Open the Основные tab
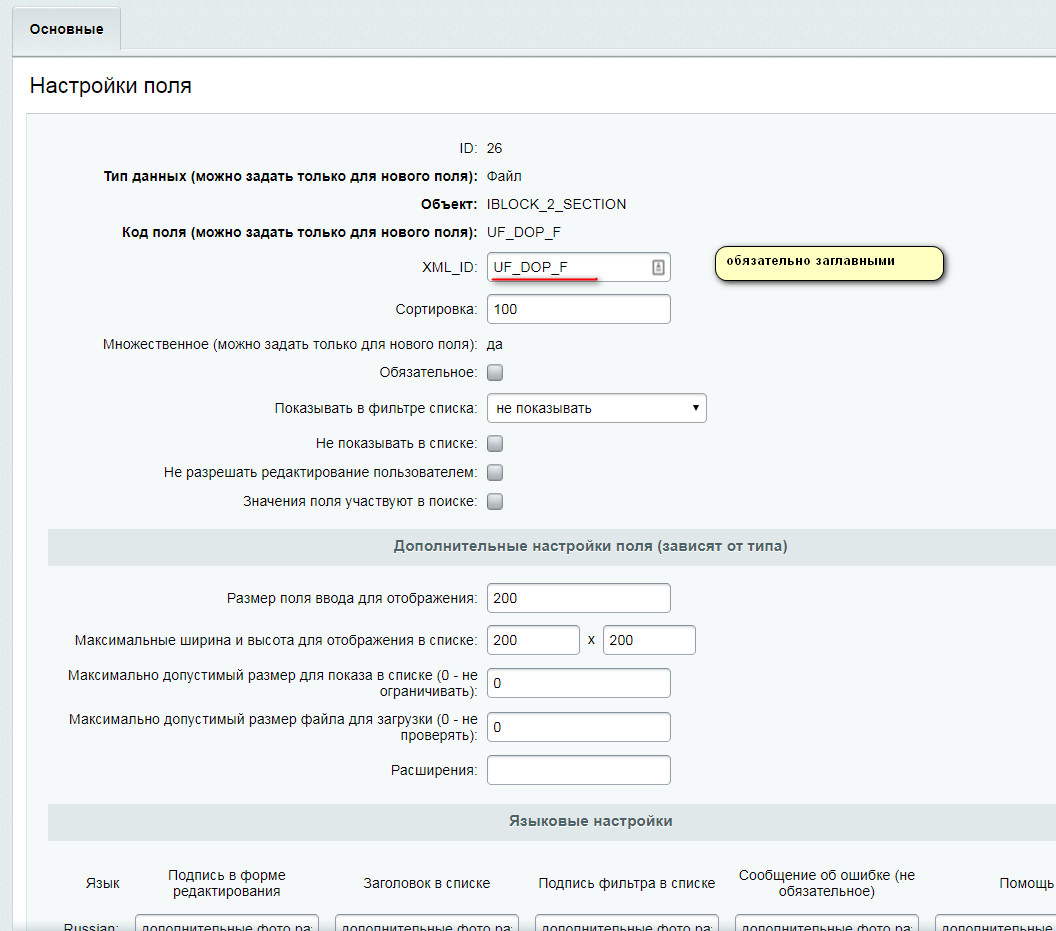This screenshot has width=1056, height=931. [66, 29]
